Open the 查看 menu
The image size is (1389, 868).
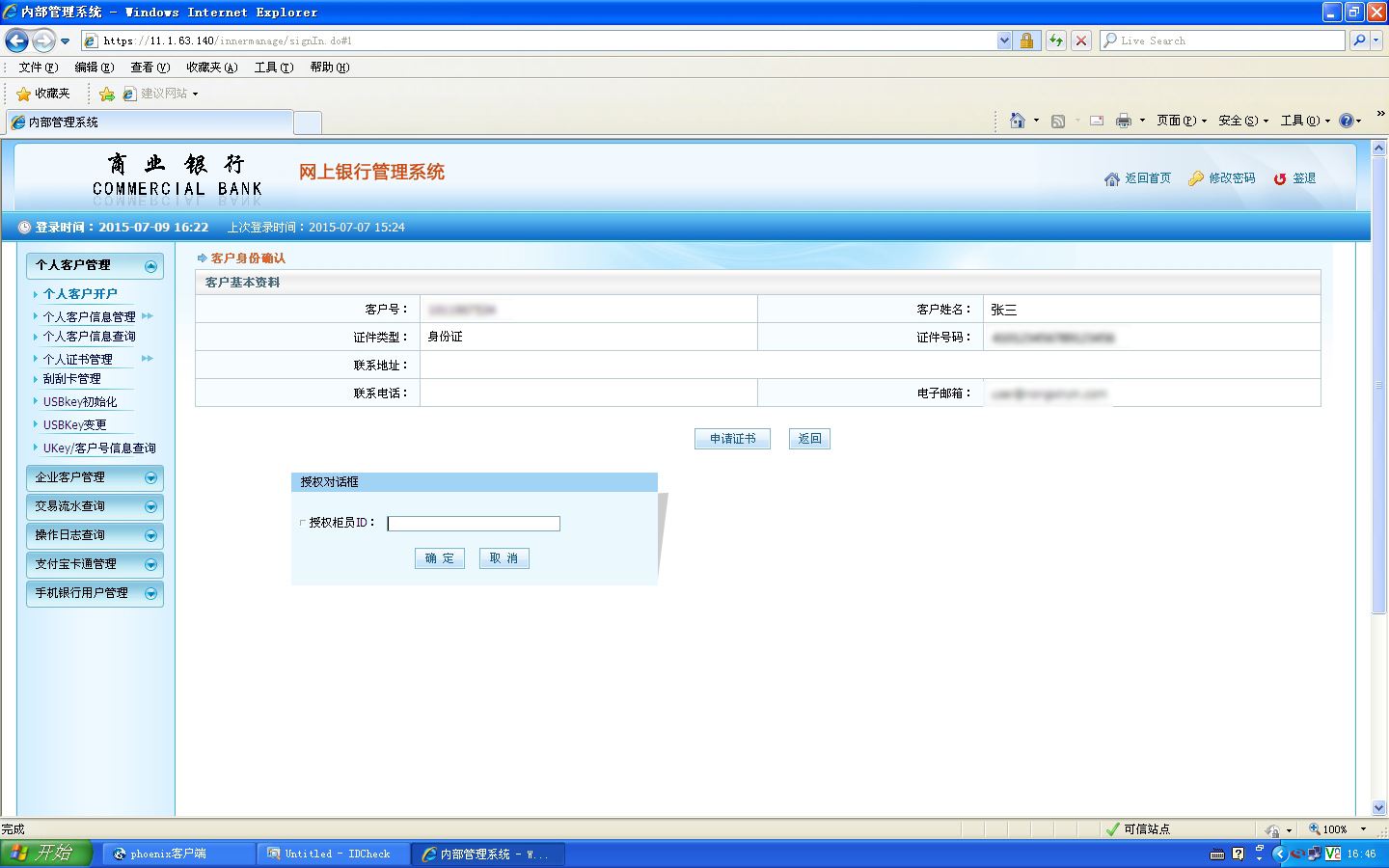click(x=150, y=68)
